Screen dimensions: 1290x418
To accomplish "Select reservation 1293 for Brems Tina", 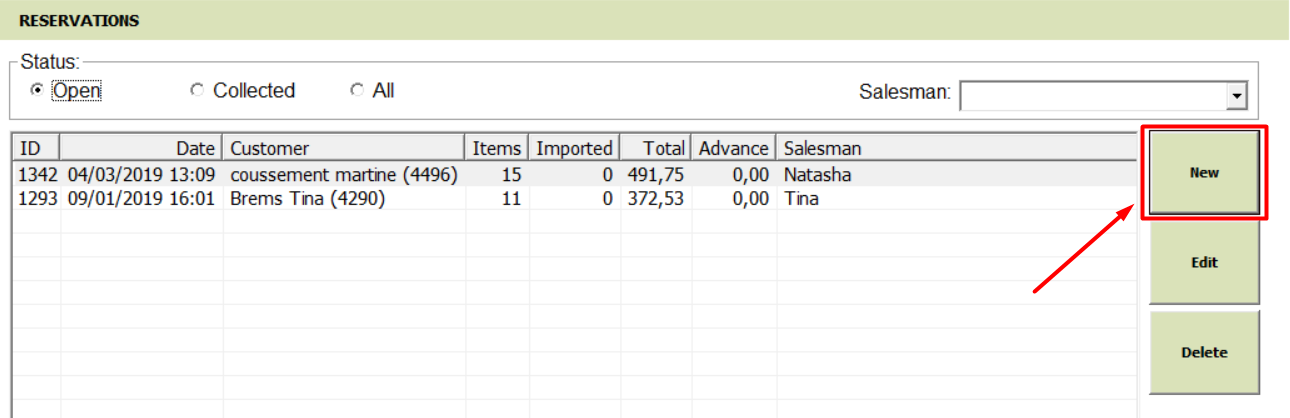I will [574, 198].
